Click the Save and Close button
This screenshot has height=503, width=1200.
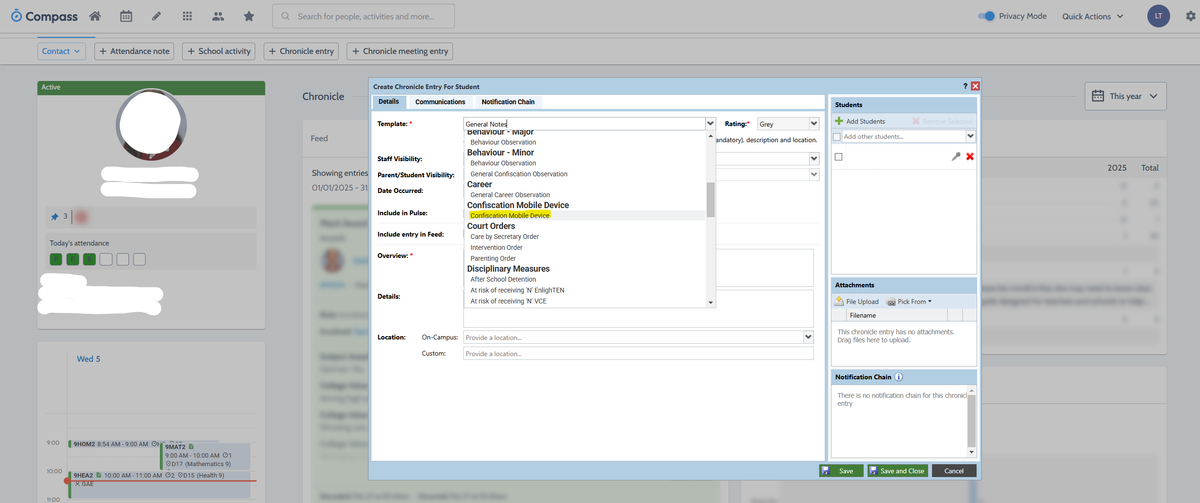896,471
